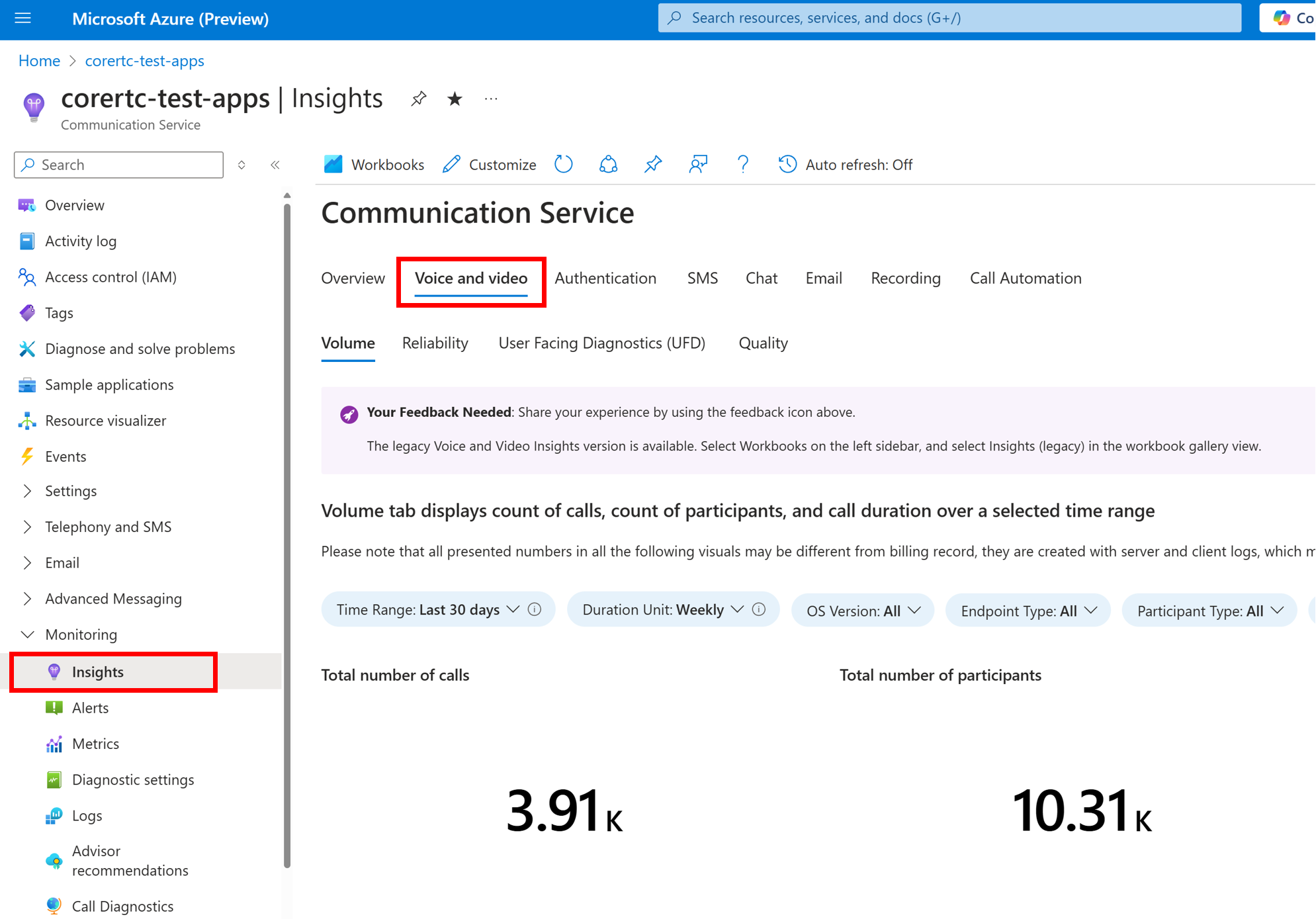Expand the Endpoint Type All dropdown

click(1028, 611)
